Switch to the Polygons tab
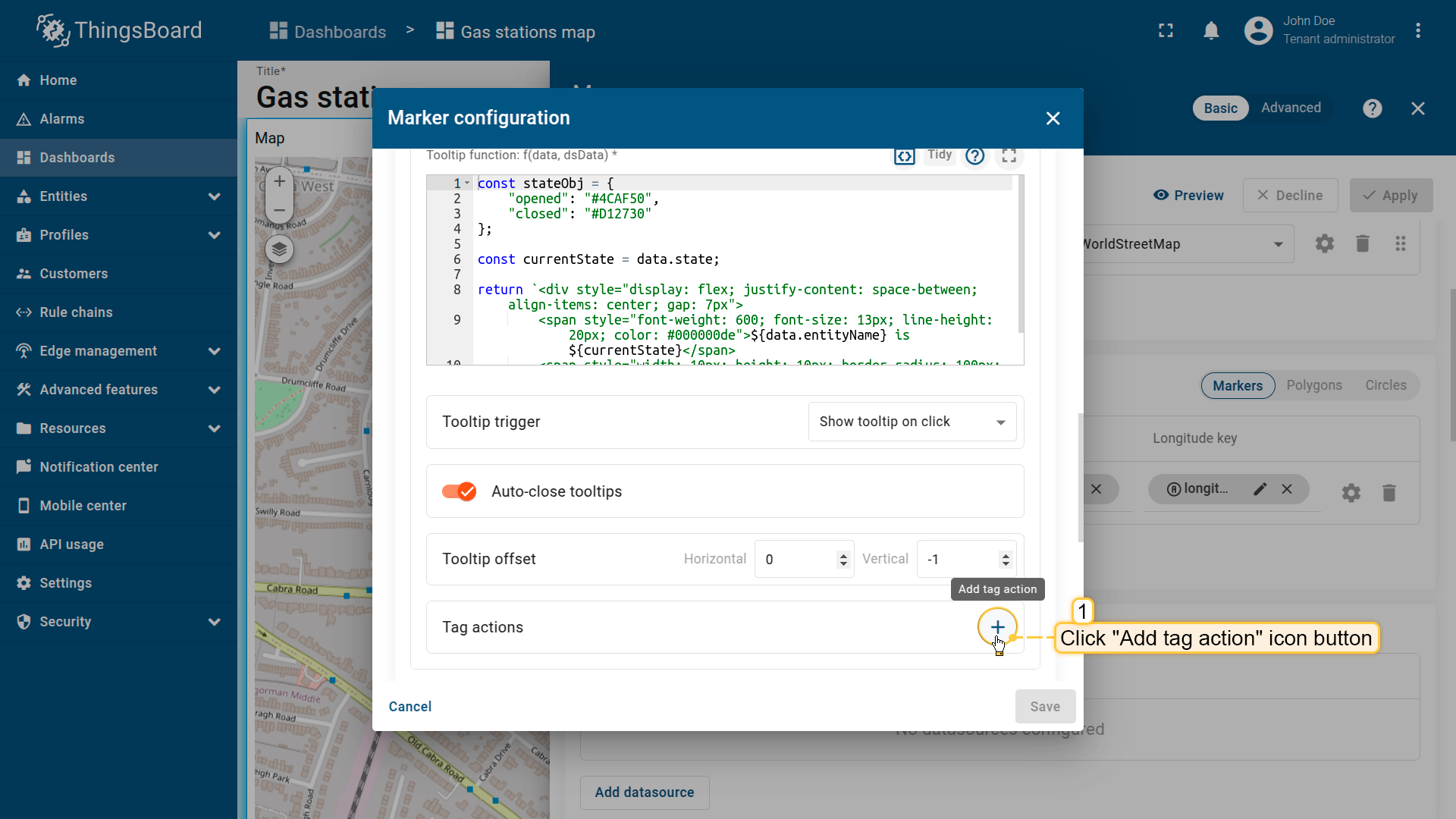Image resolution: width=1456 pixels, height=819 pixels. [1313, 385]
